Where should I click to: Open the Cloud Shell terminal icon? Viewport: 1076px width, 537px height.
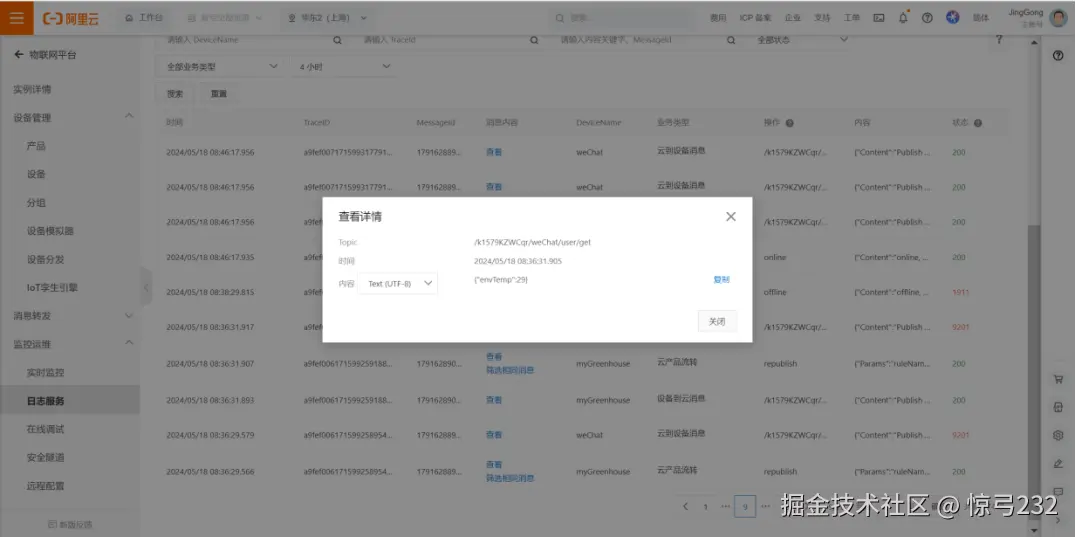pyautogui.click(x=878, y=18)
